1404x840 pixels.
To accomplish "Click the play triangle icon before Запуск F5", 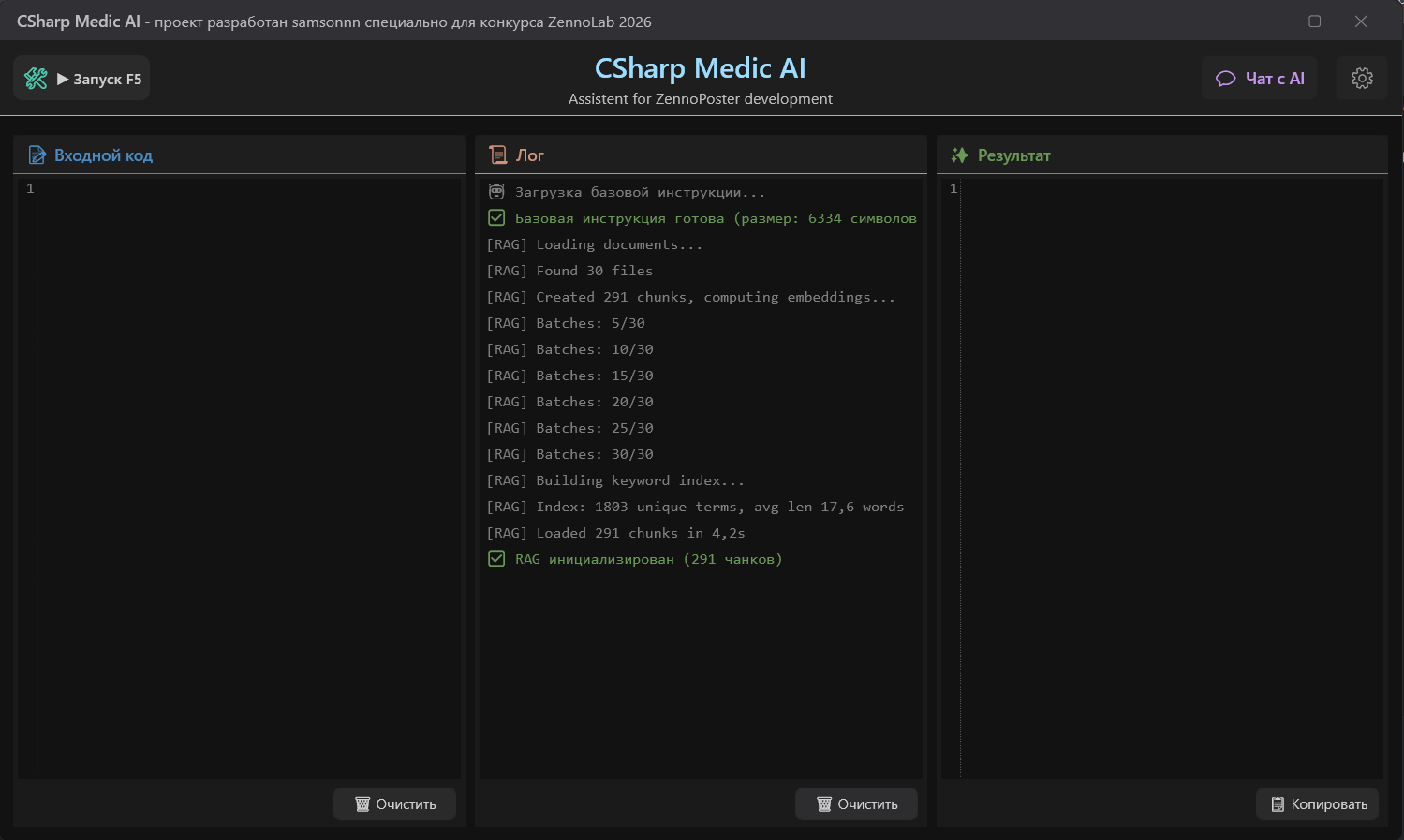I will coord(63,79).
